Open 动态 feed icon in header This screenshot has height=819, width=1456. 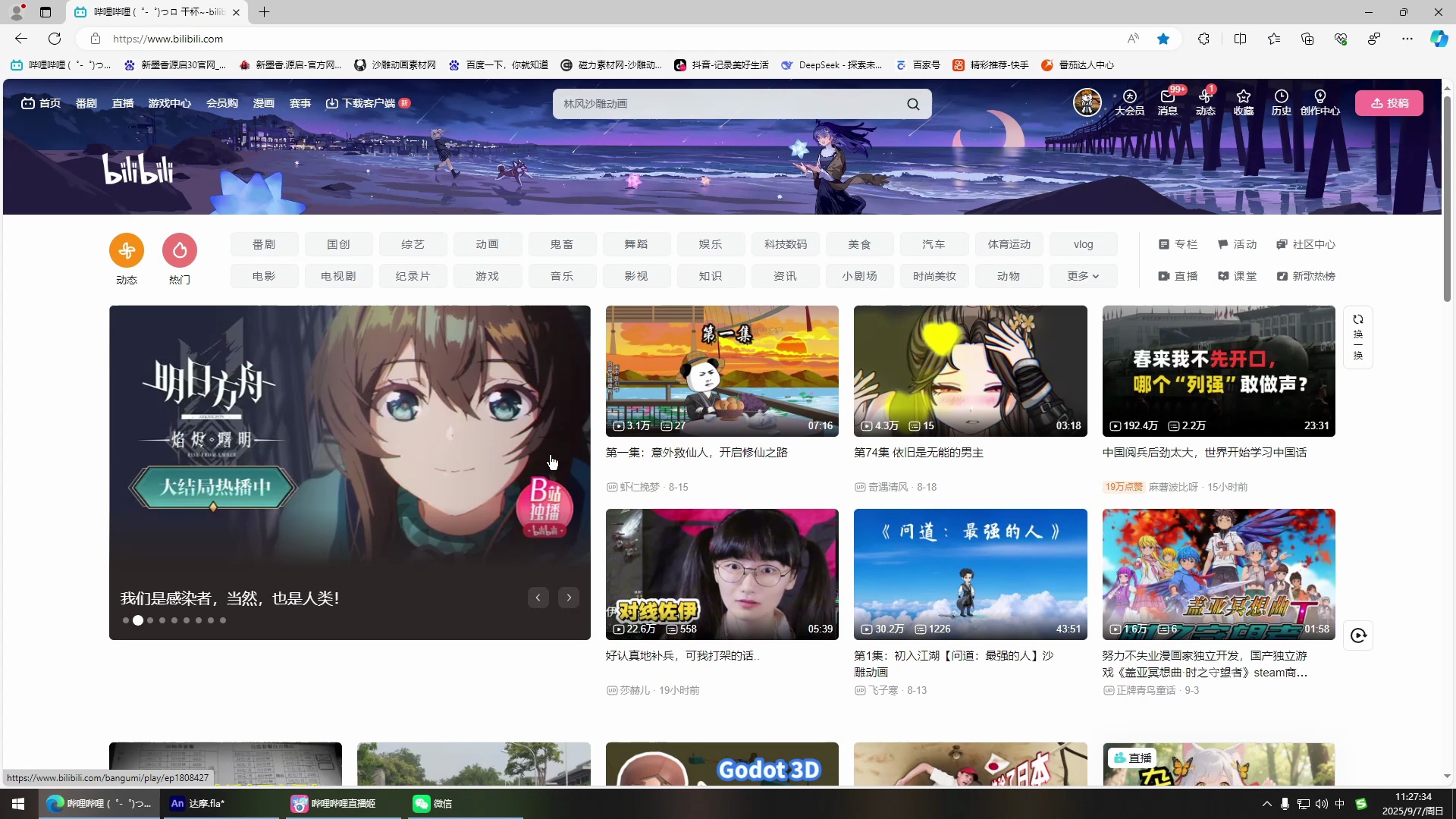(1206, 102)
